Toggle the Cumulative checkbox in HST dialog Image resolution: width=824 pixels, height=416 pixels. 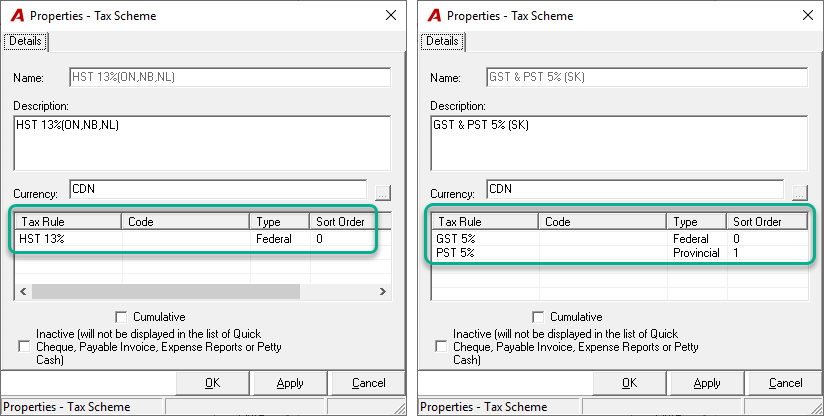pyautogui.click(x=121, y=317)
